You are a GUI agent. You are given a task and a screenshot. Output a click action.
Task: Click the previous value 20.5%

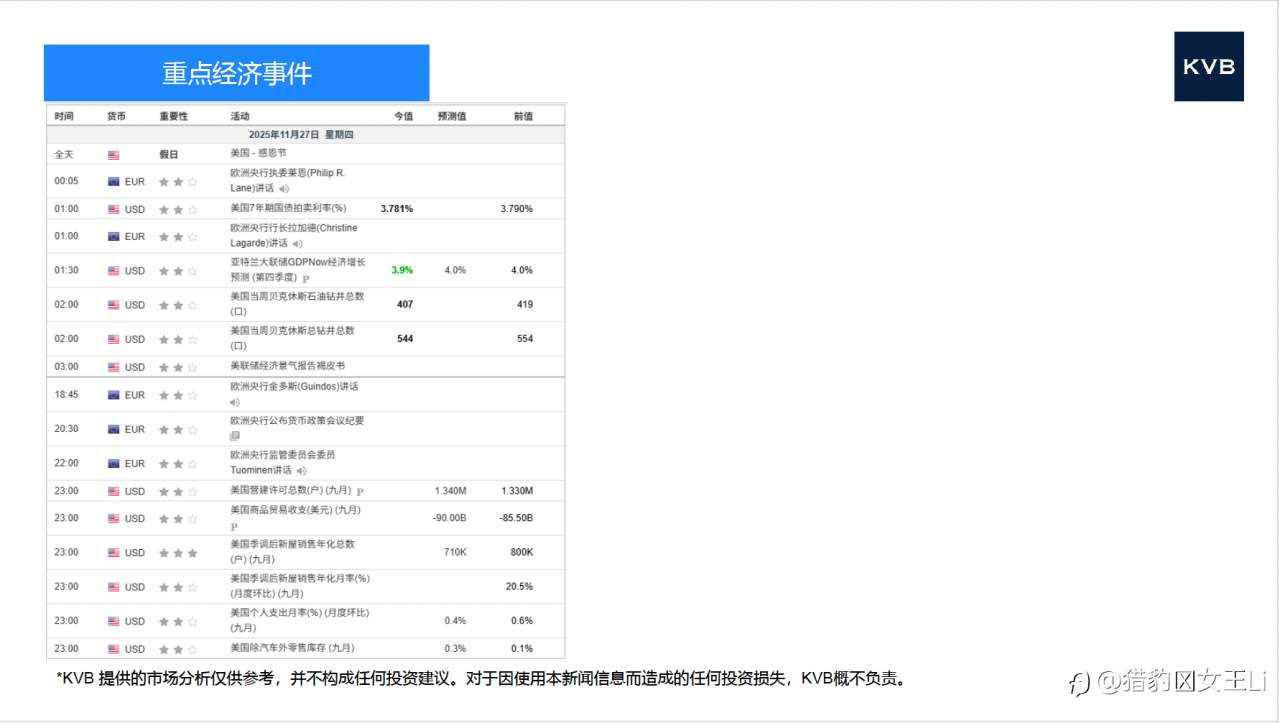(x=520, y=587)
